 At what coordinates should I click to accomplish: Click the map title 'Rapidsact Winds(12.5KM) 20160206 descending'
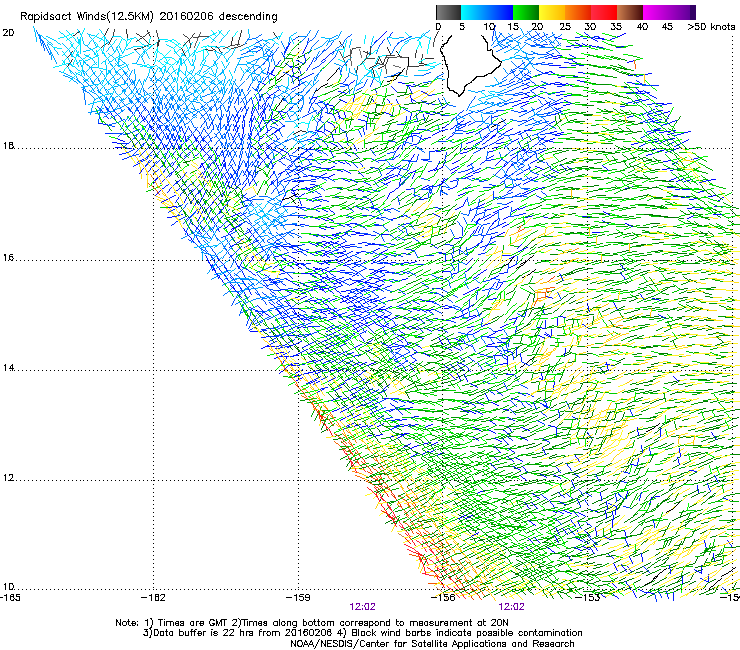click(x=149, y=16)
